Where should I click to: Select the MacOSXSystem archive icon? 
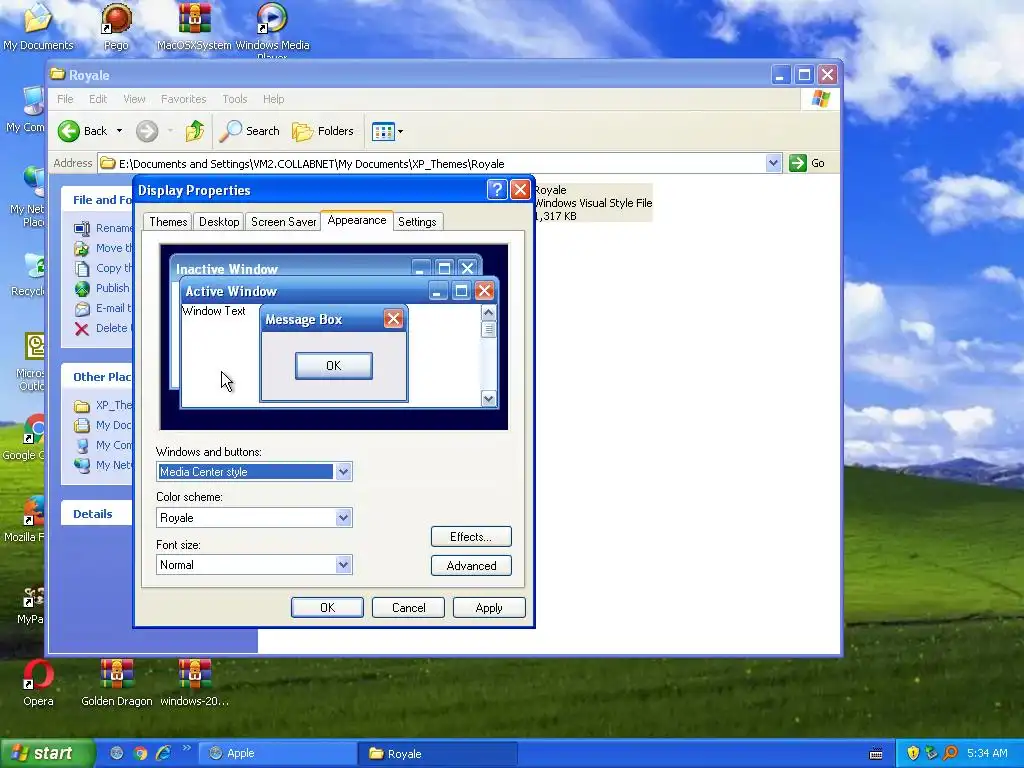(194, 26)
